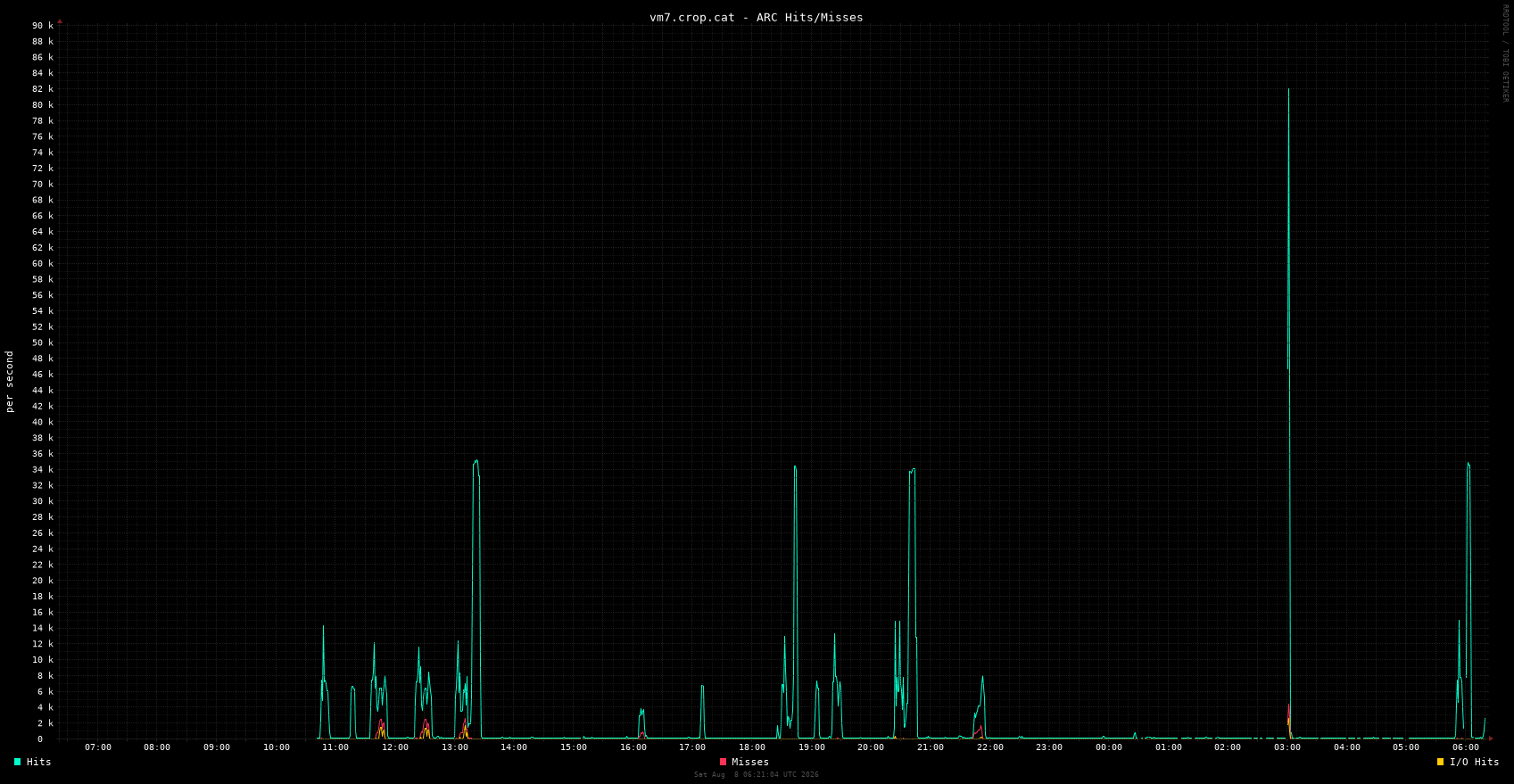
Task: Click the "09:00" time axis label
Action: (217, 747)
